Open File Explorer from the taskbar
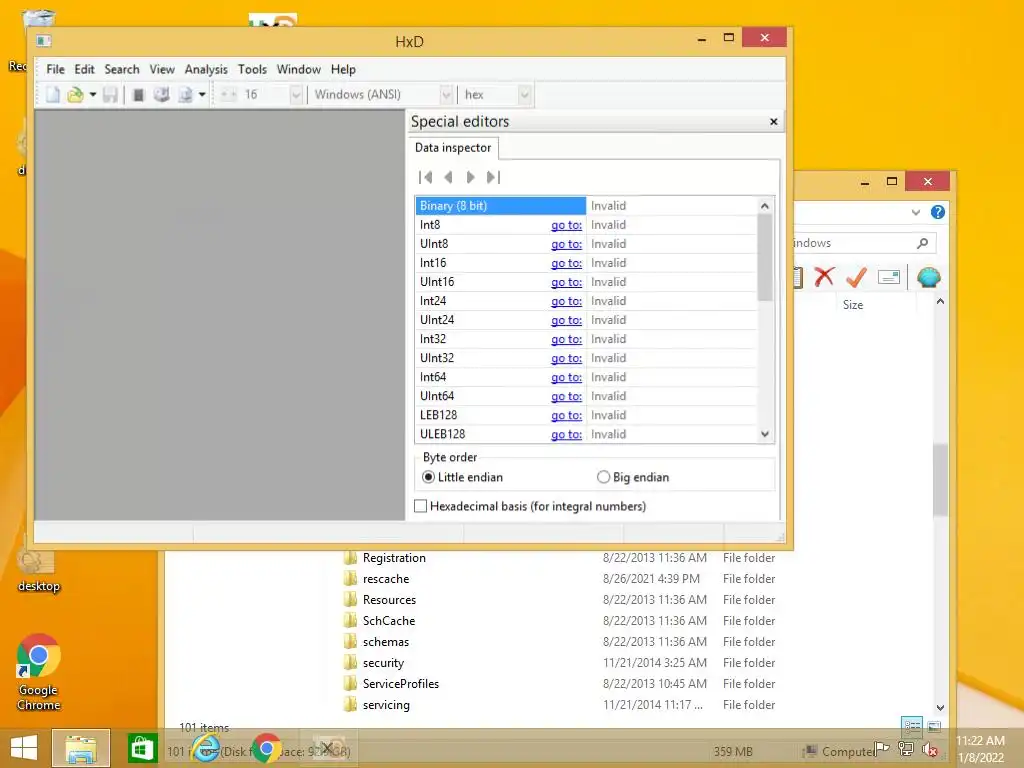The width and height of the screenshot is (1024, 768). (x=81, y=748)
